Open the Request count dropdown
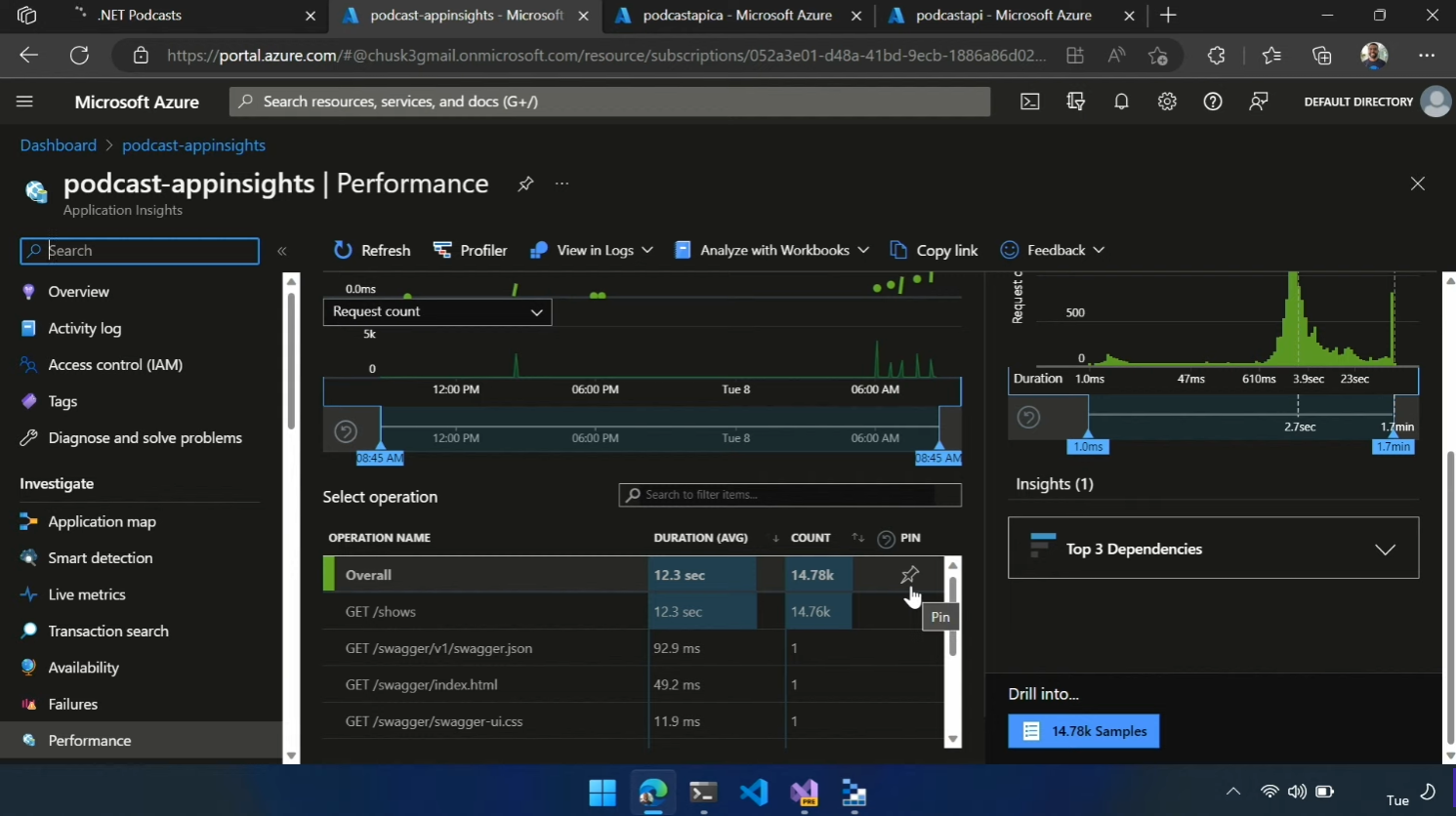The width and height of the screenshot is (1456, 816). pyautogui.click(x=437, y=311)
